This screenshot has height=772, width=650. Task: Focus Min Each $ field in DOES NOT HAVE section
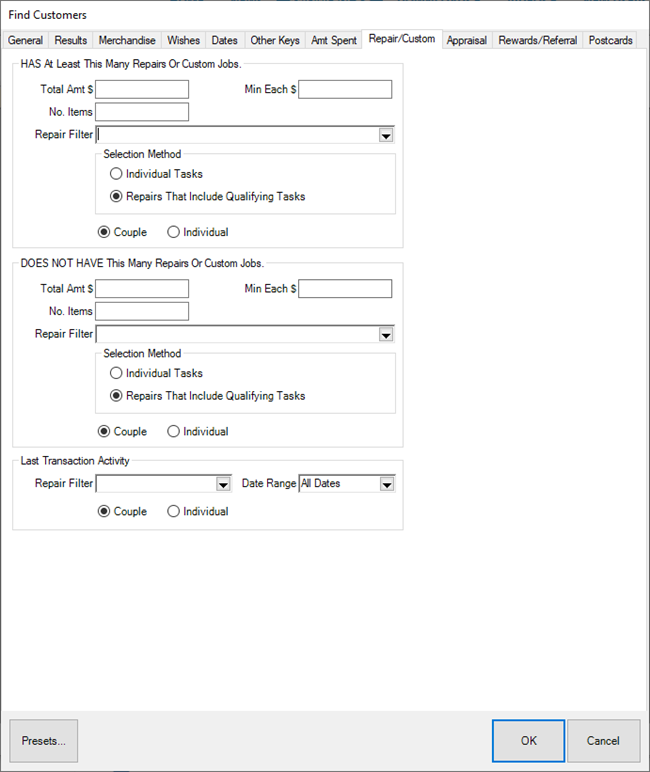(345, 289)
